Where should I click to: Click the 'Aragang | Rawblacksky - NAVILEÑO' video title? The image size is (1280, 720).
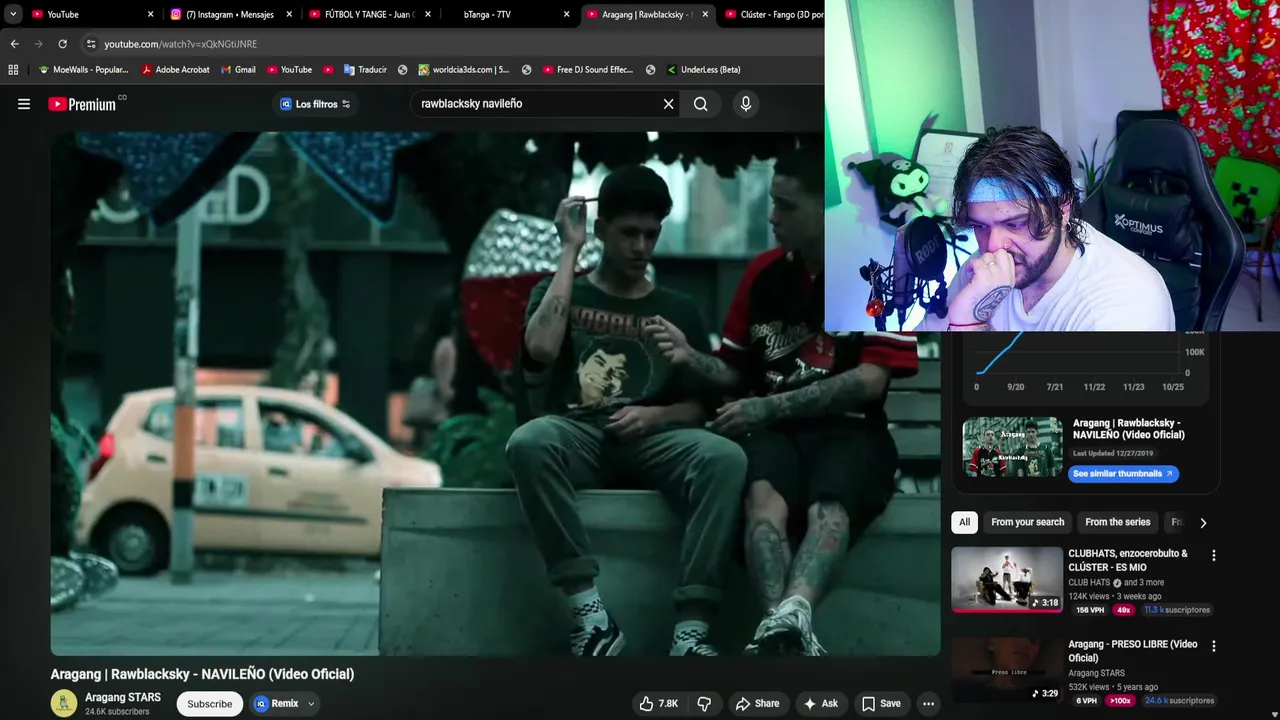[202, 674]
